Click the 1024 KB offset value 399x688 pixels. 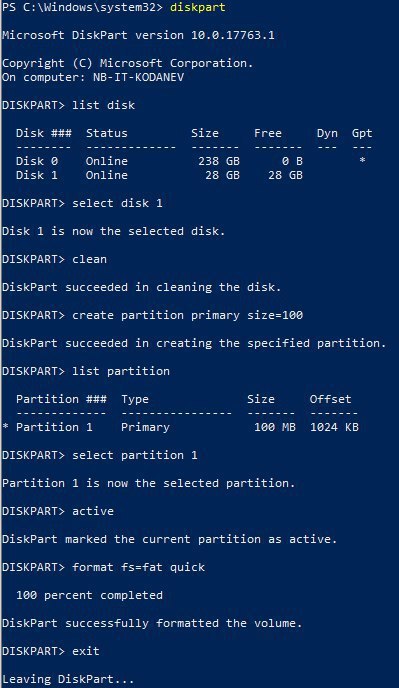click(x=334, y=427)
